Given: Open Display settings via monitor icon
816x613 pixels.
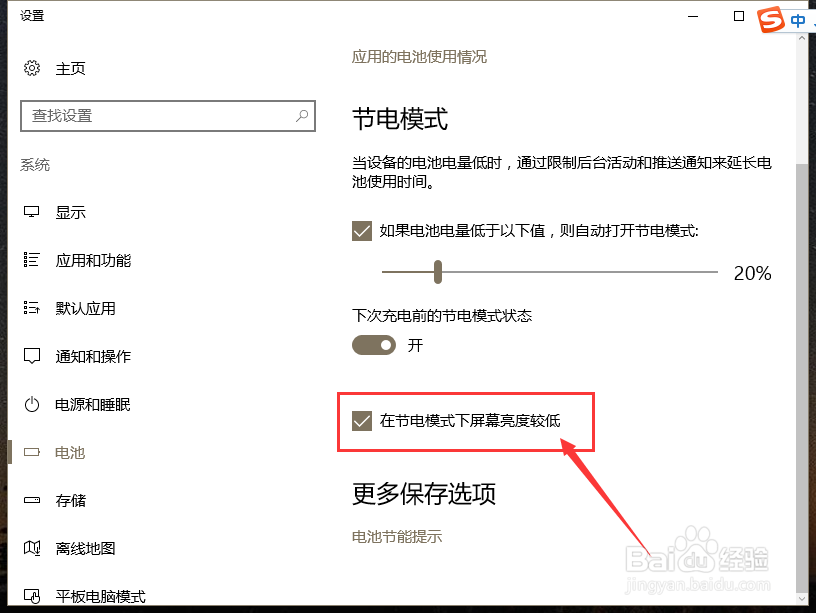Looking at the screenshot, I should pyautogui.click(x=32, y=212).
